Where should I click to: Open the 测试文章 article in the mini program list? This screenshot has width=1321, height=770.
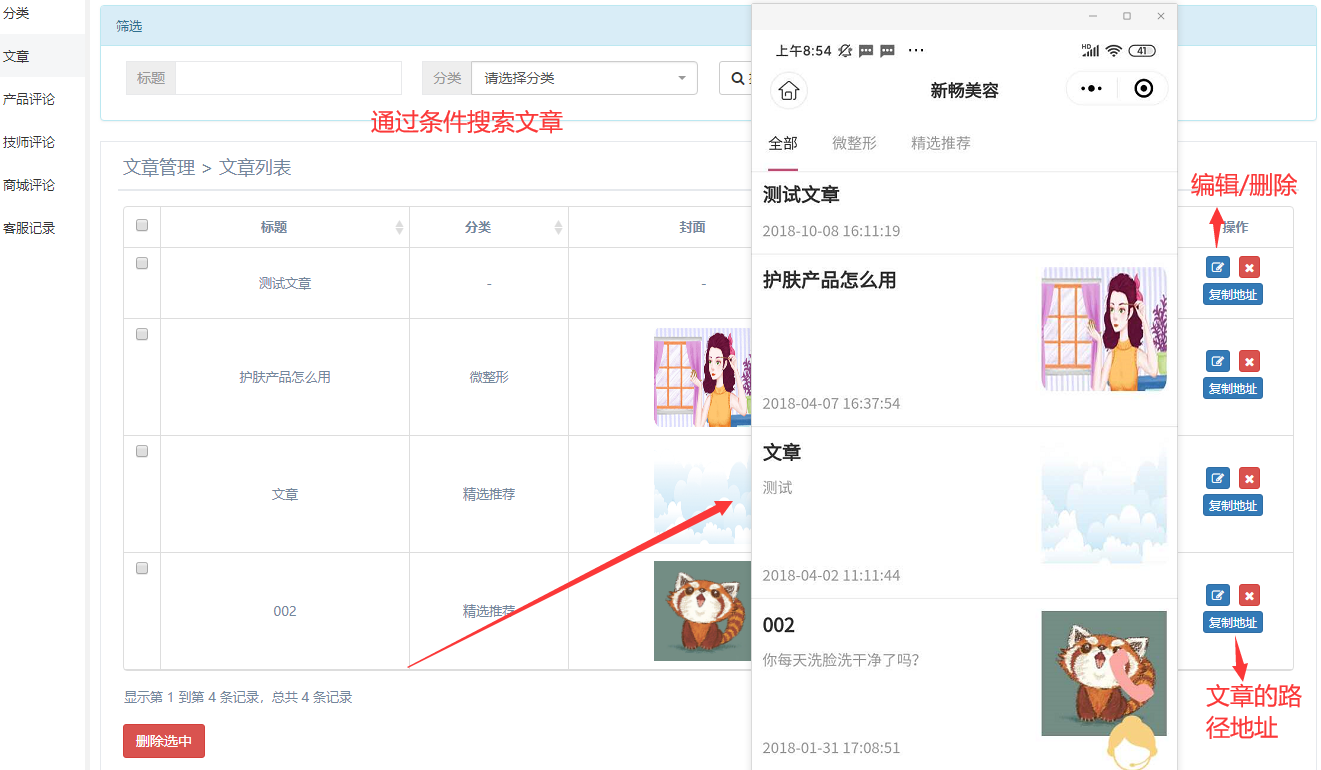[x=801, y=195]
